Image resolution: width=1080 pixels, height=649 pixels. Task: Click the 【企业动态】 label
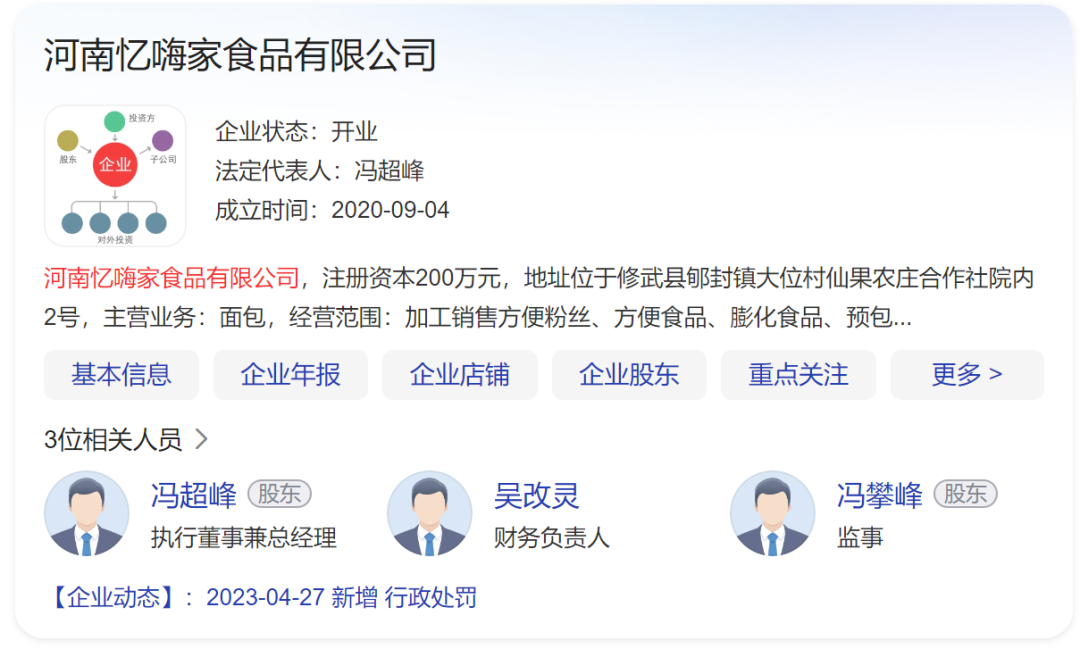[113, 597]
